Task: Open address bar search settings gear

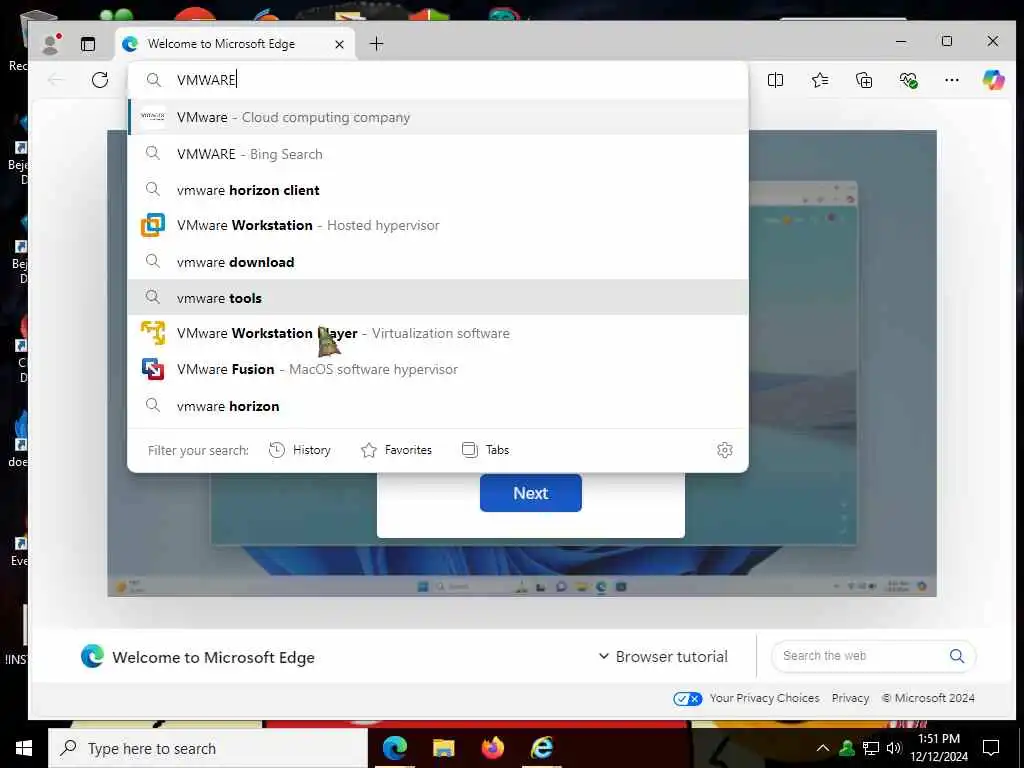Action: point(724,450)
